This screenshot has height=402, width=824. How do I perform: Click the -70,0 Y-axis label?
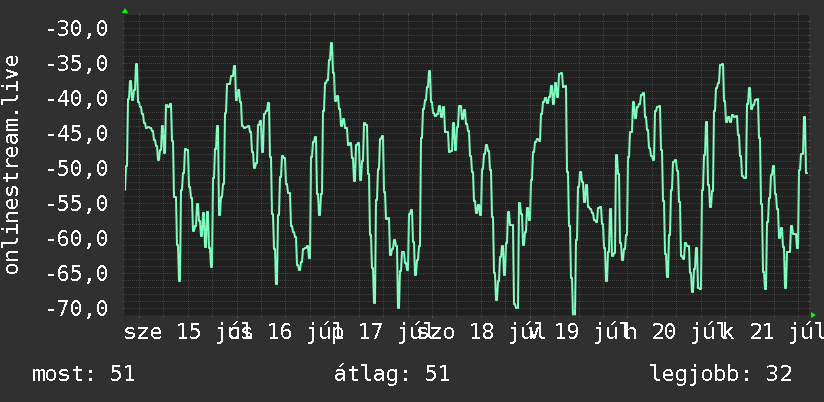[x=77, y=308]
